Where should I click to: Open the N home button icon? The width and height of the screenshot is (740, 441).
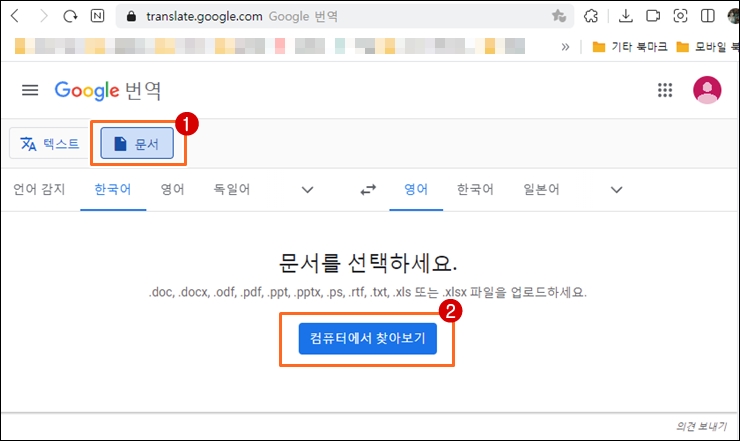[97, 16]
